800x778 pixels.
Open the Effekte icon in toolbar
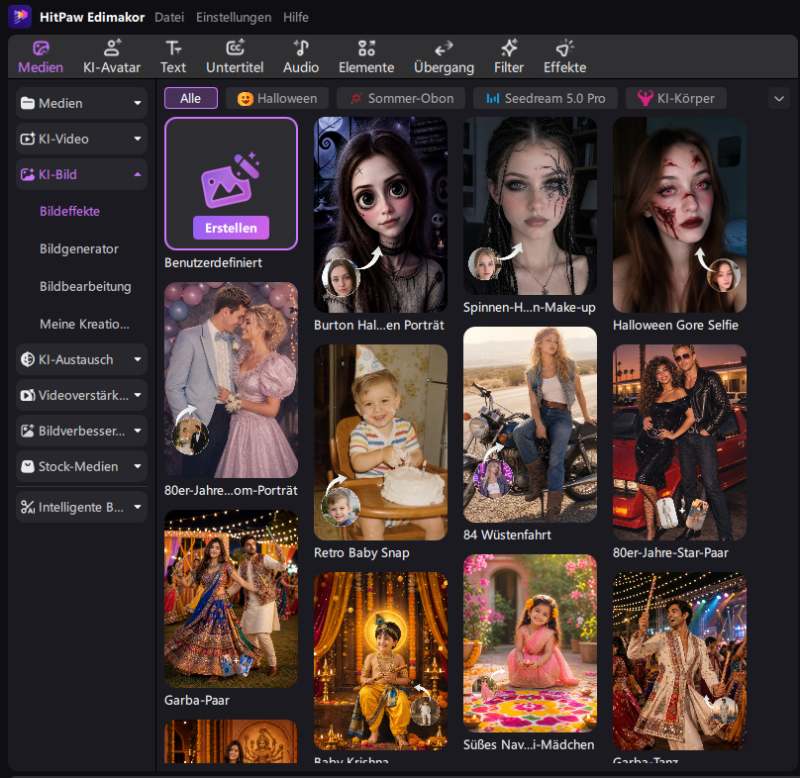tap(565, 48)
